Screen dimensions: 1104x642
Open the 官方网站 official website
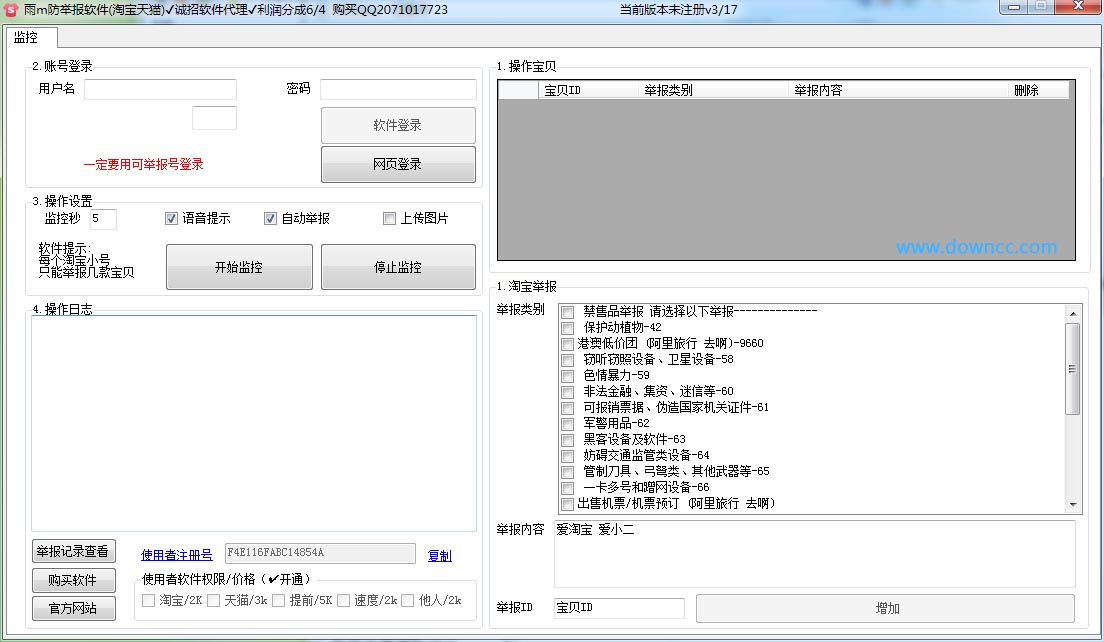point(73,608)
